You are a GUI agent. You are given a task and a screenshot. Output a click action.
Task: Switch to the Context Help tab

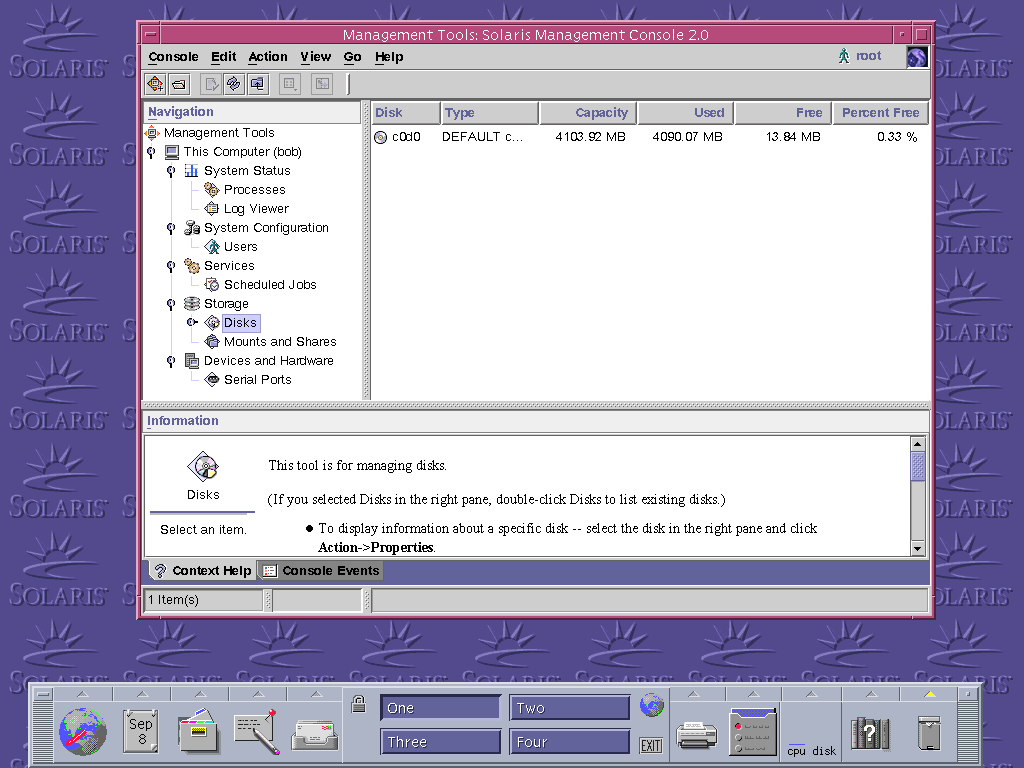coord(202,571)
